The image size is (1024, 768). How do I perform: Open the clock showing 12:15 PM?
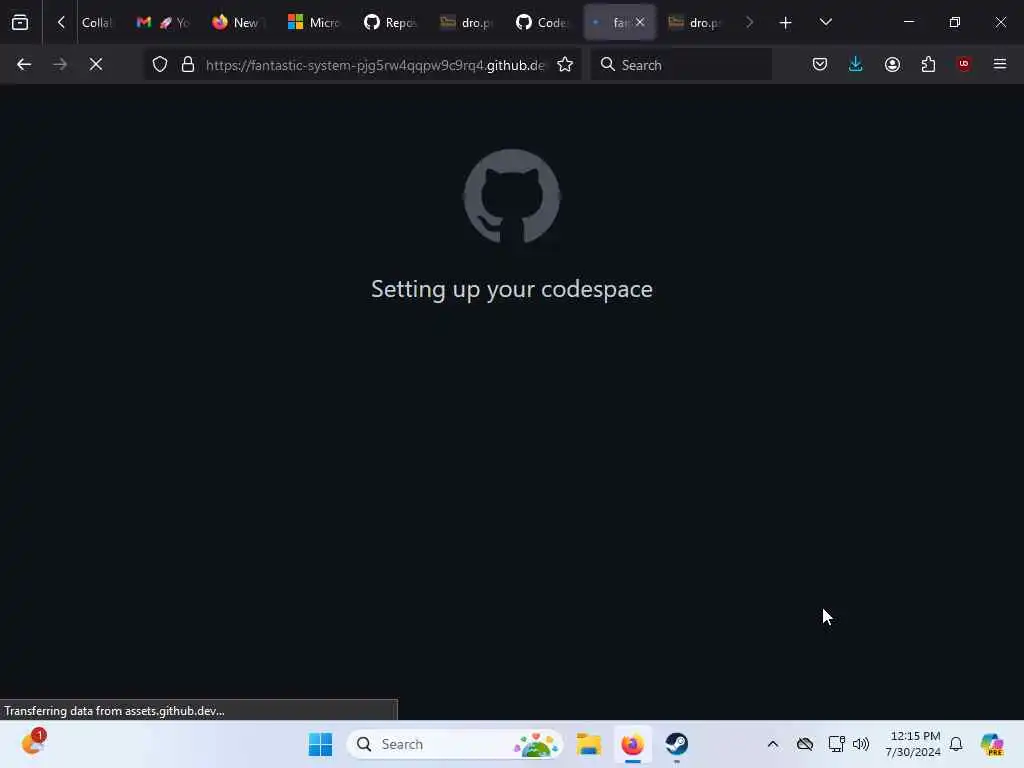point(913,744)
